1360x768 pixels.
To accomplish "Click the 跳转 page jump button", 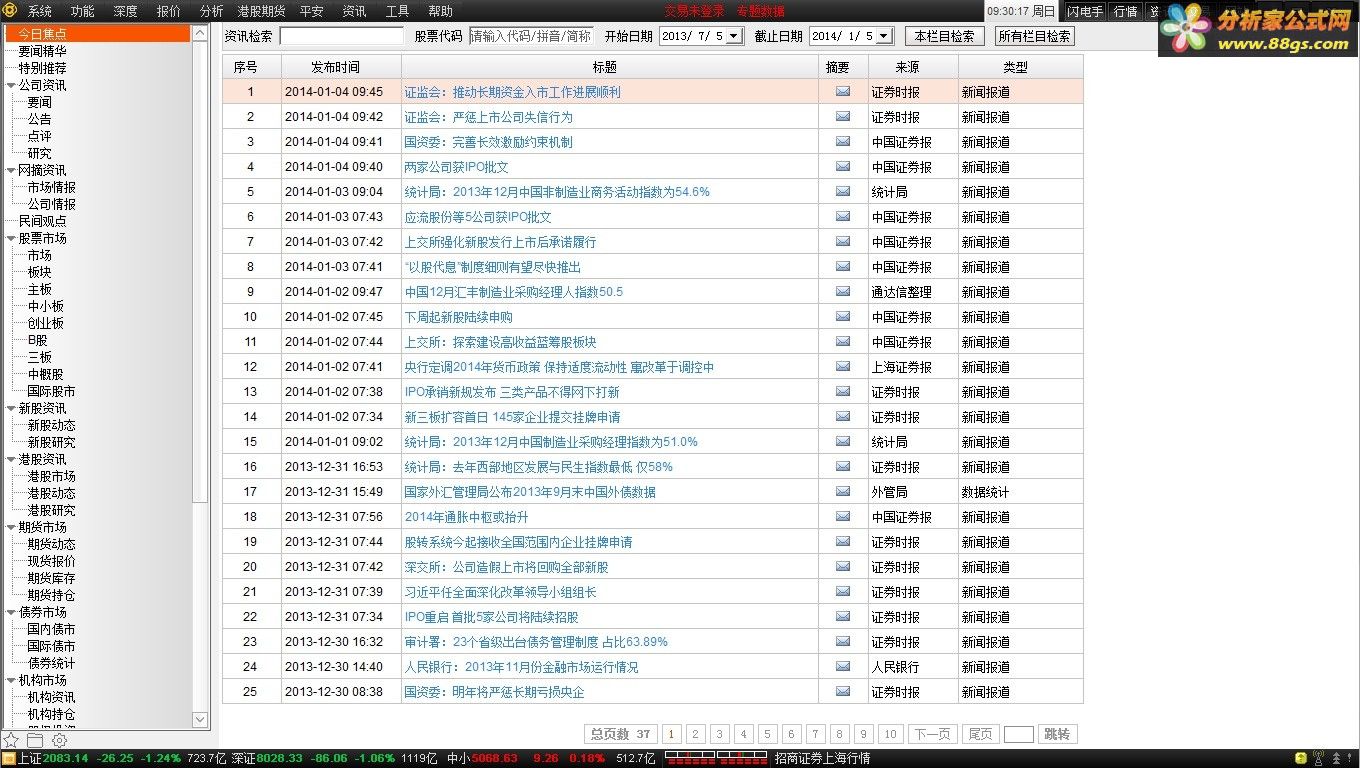I will (1057, 734).
